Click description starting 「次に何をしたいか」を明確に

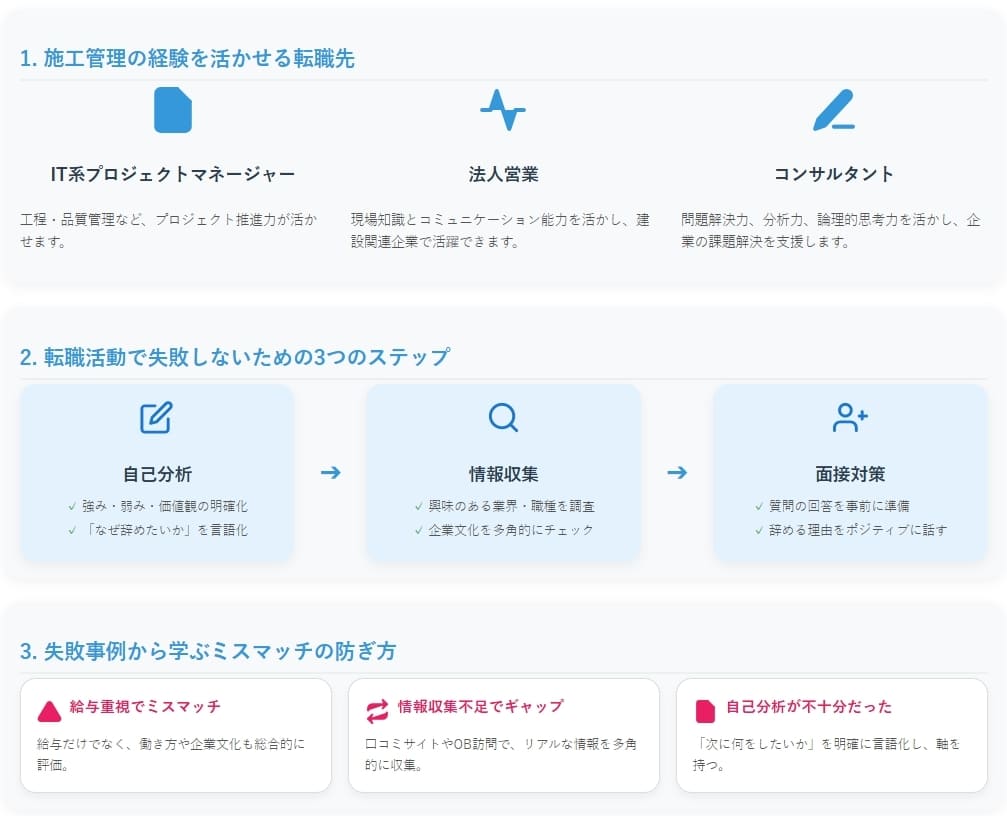827,754
